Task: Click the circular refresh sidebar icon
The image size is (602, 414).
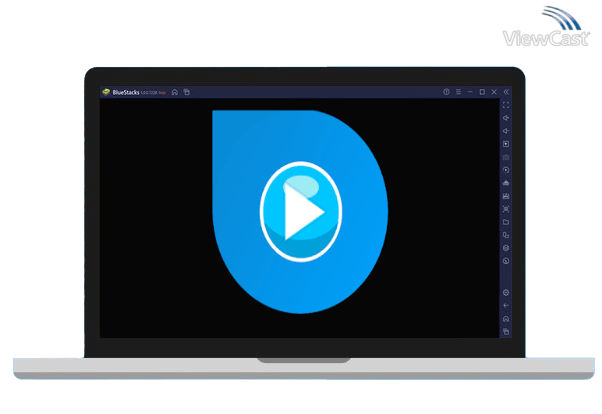Action: [506, 261]
